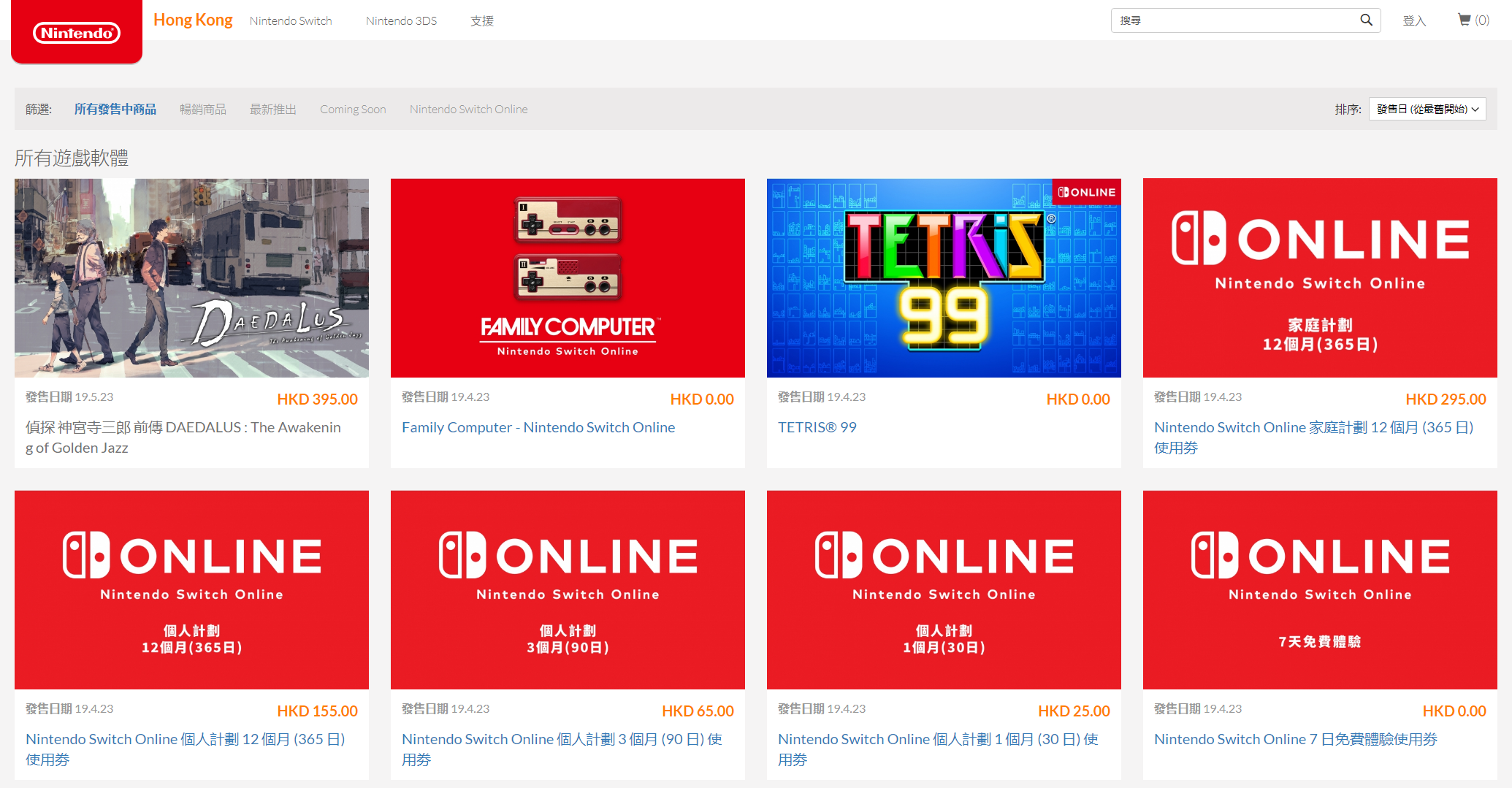Click the HKD 295.00 price
The height and width of the screenshot is (788, 1512).
pos(1446,399)
